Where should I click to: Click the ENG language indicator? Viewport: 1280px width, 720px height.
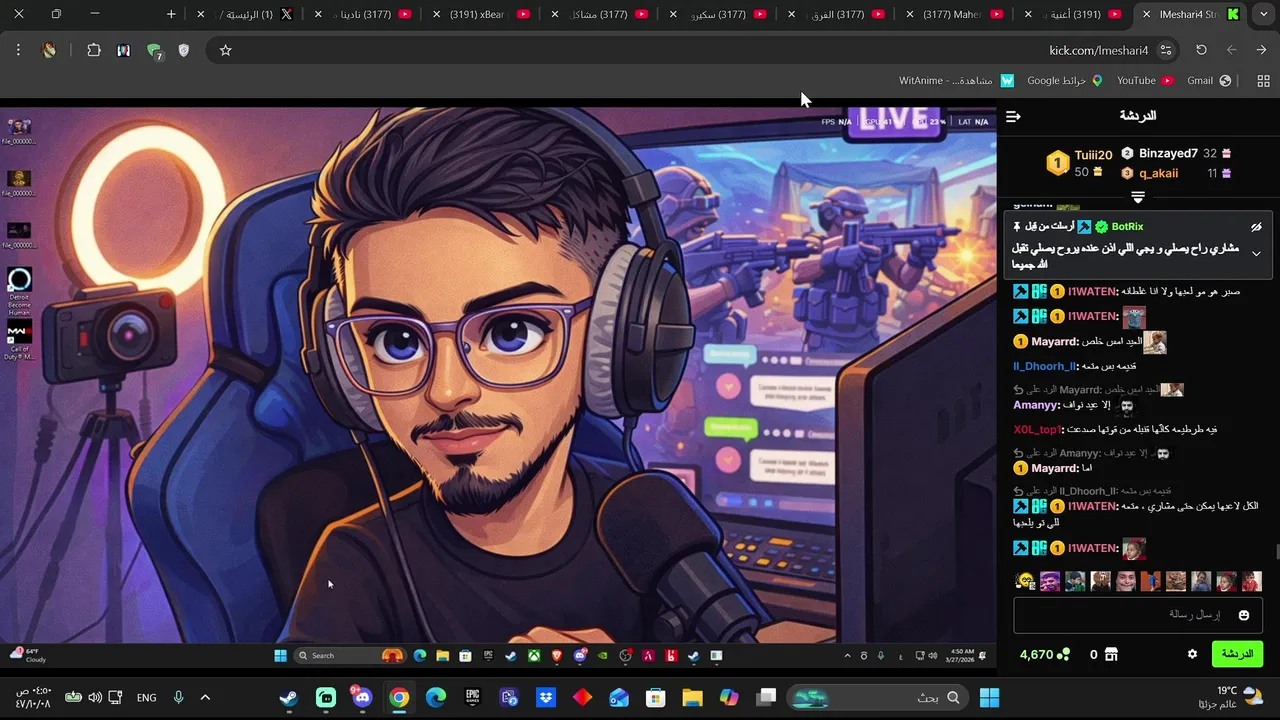(x=147, y=697)
